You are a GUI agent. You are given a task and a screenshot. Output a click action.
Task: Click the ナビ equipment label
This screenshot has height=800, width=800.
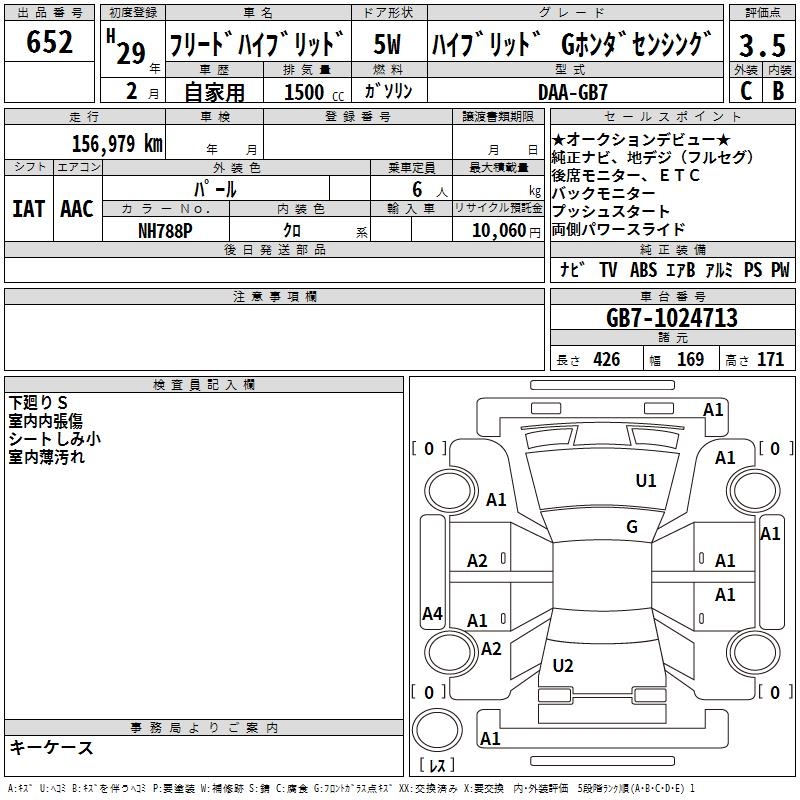(x=573, y=270)
